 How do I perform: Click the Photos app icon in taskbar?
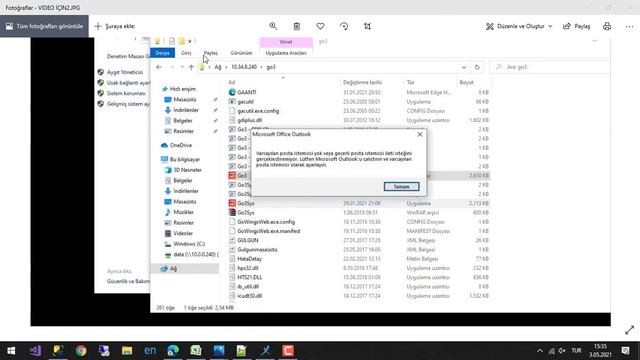click(219, 351)
